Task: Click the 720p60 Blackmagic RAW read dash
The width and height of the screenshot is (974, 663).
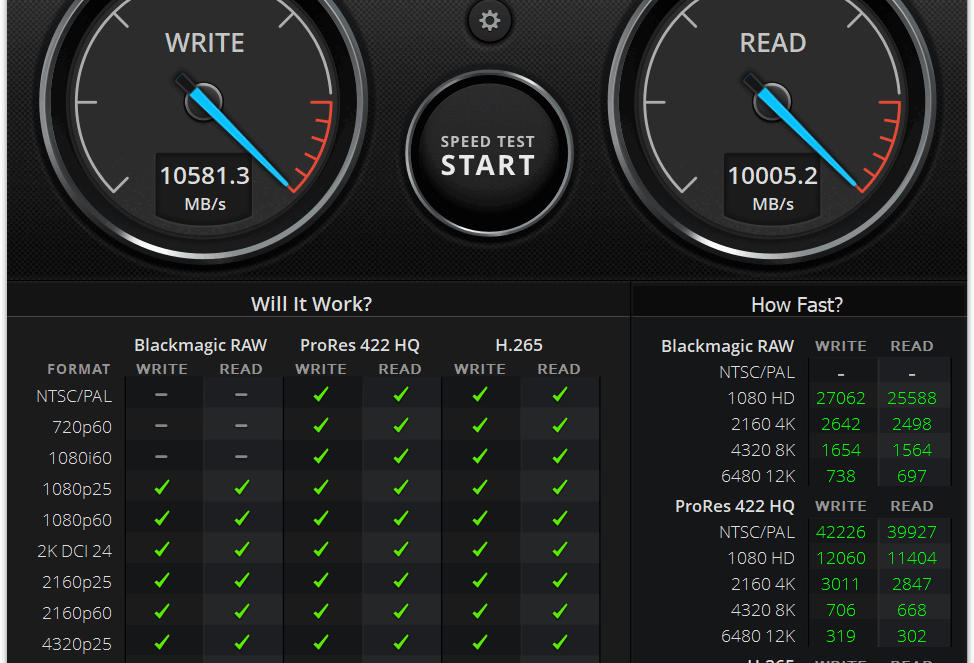Action: (241, 426)
